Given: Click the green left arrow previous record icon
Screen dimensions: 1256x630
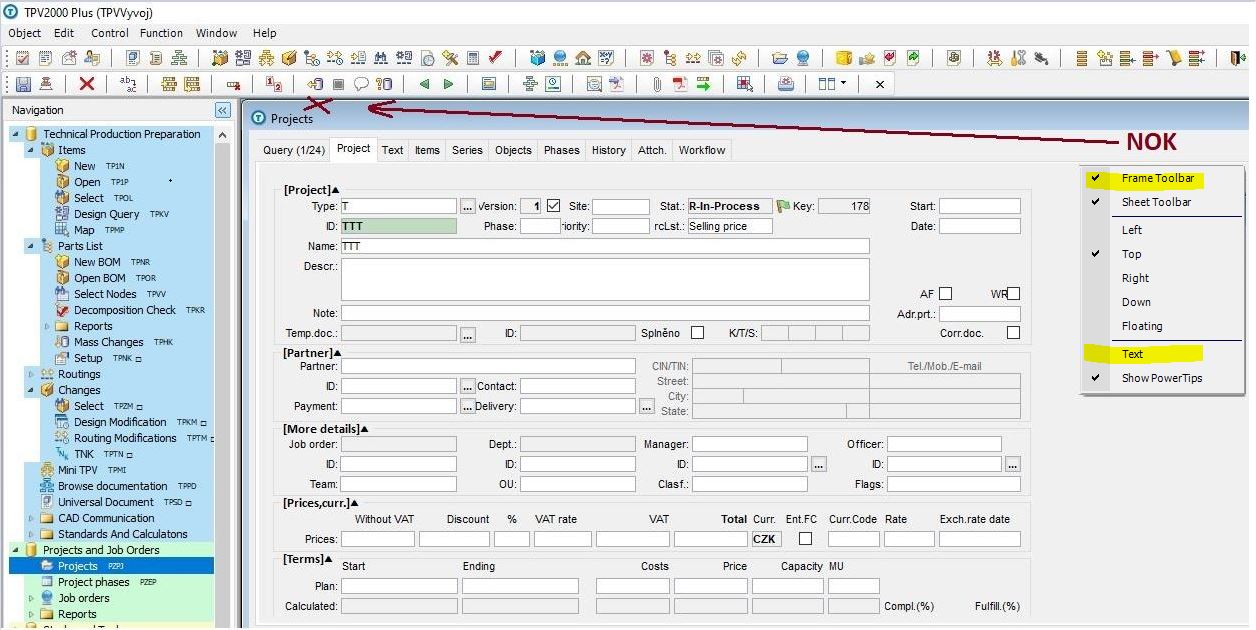Looking at the screenshot, I should (424, 84).
